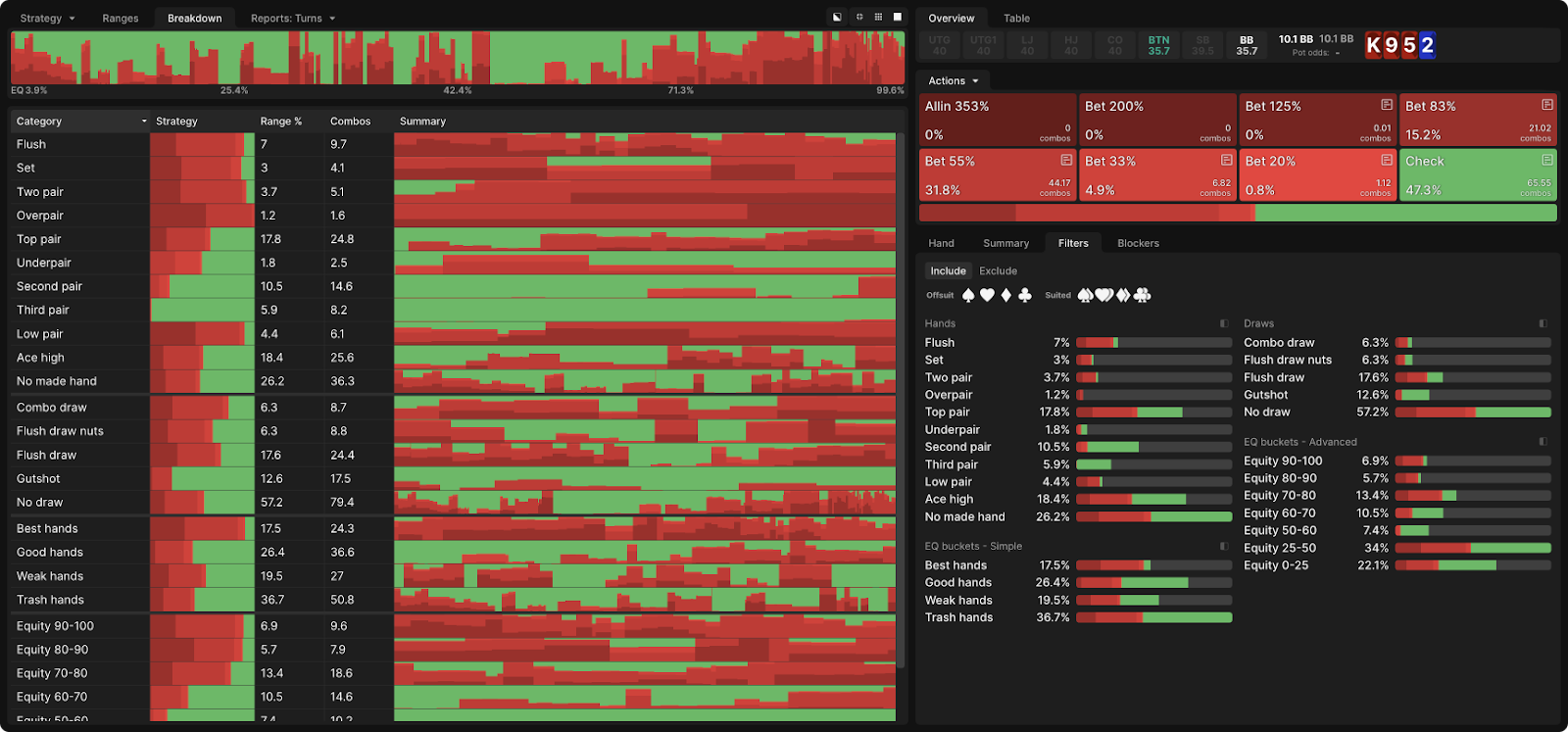Select the Flush draw row in breakdown table
Viewport: 1568px width, 732px height.
46,455
